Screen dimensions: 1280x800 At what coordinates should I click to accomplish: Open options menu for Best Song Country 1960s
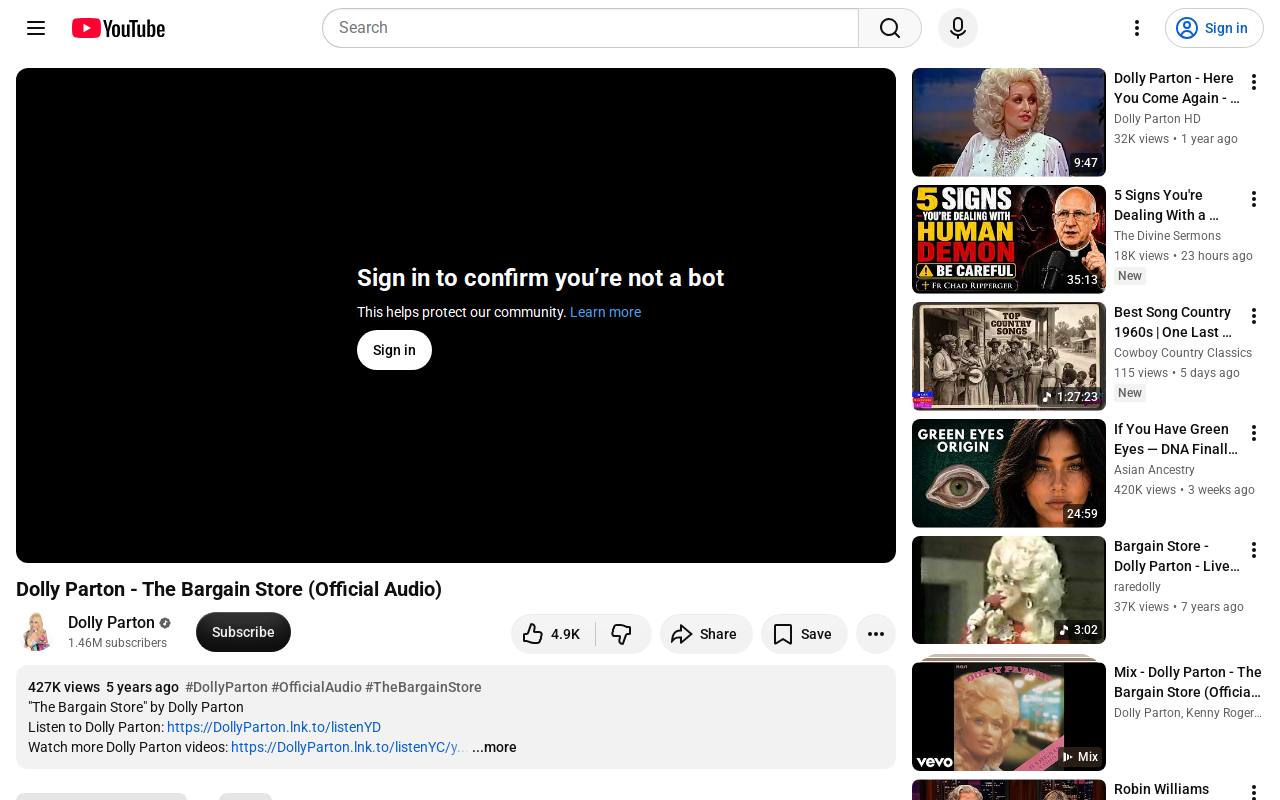click(x=1254, y=316)
